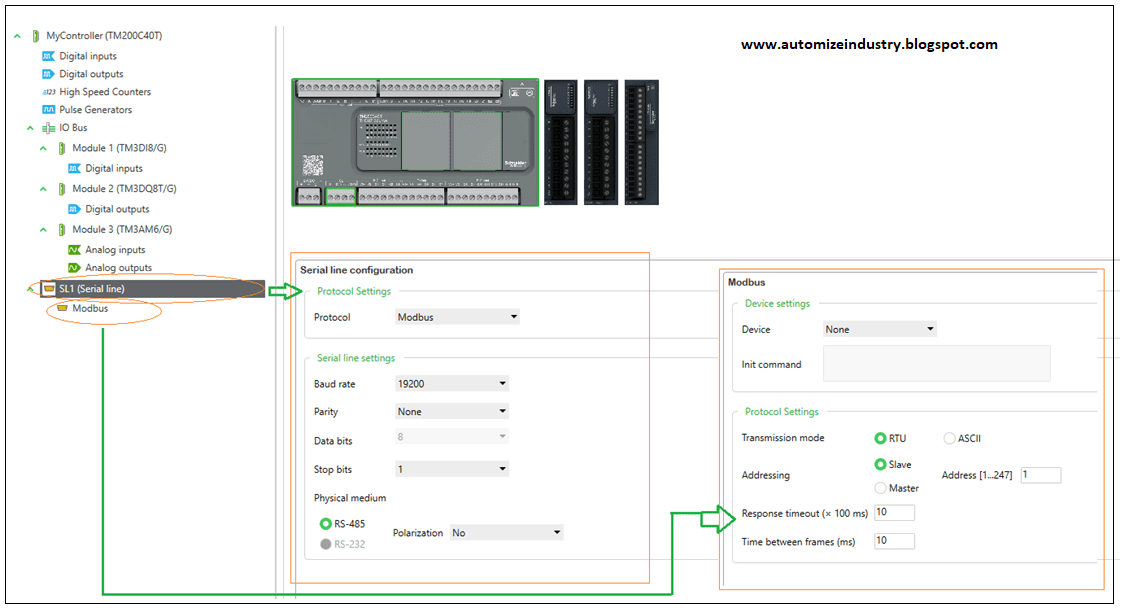Viewport: 1121px width, 611px height.
Task: Click the first expansion module image
Action: point(560,142)
